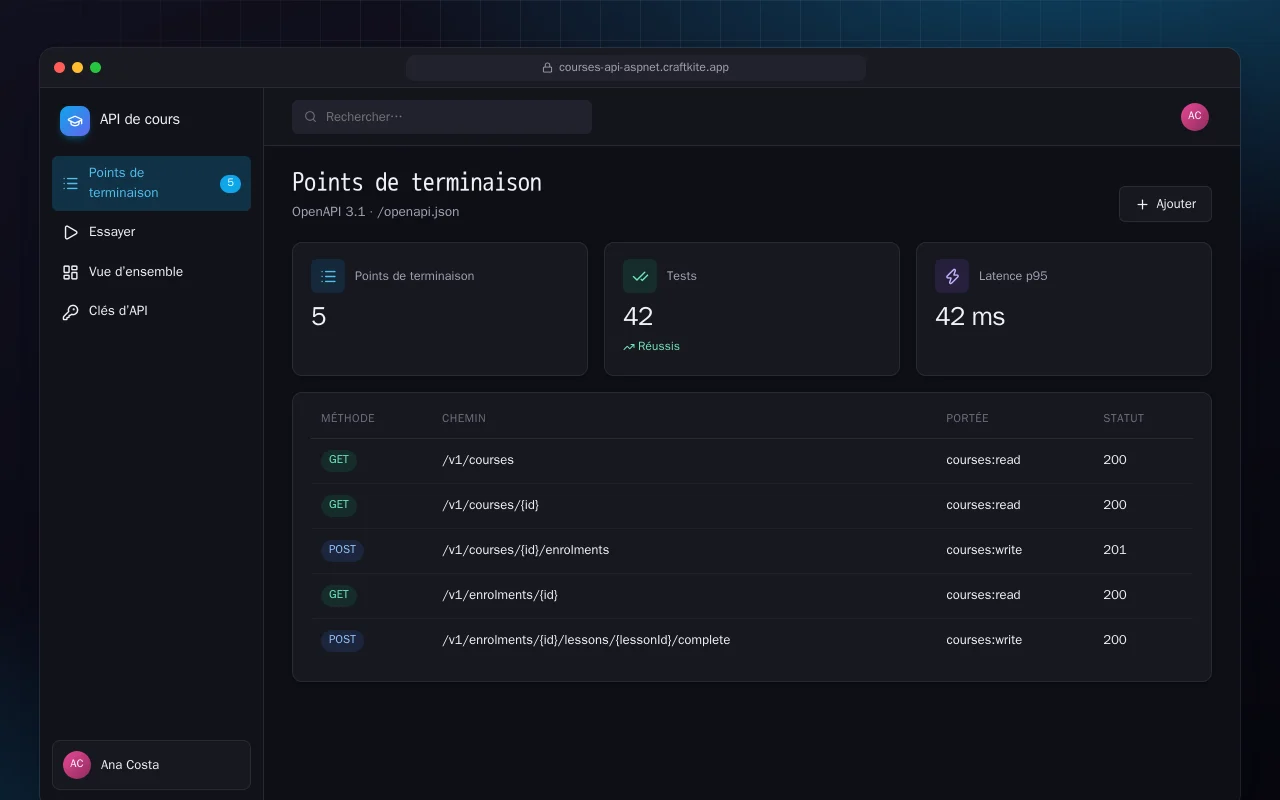The image size is (1280, 800).
Task: Click the badge showing 5 in the sidebar
Action: (230, 183)
